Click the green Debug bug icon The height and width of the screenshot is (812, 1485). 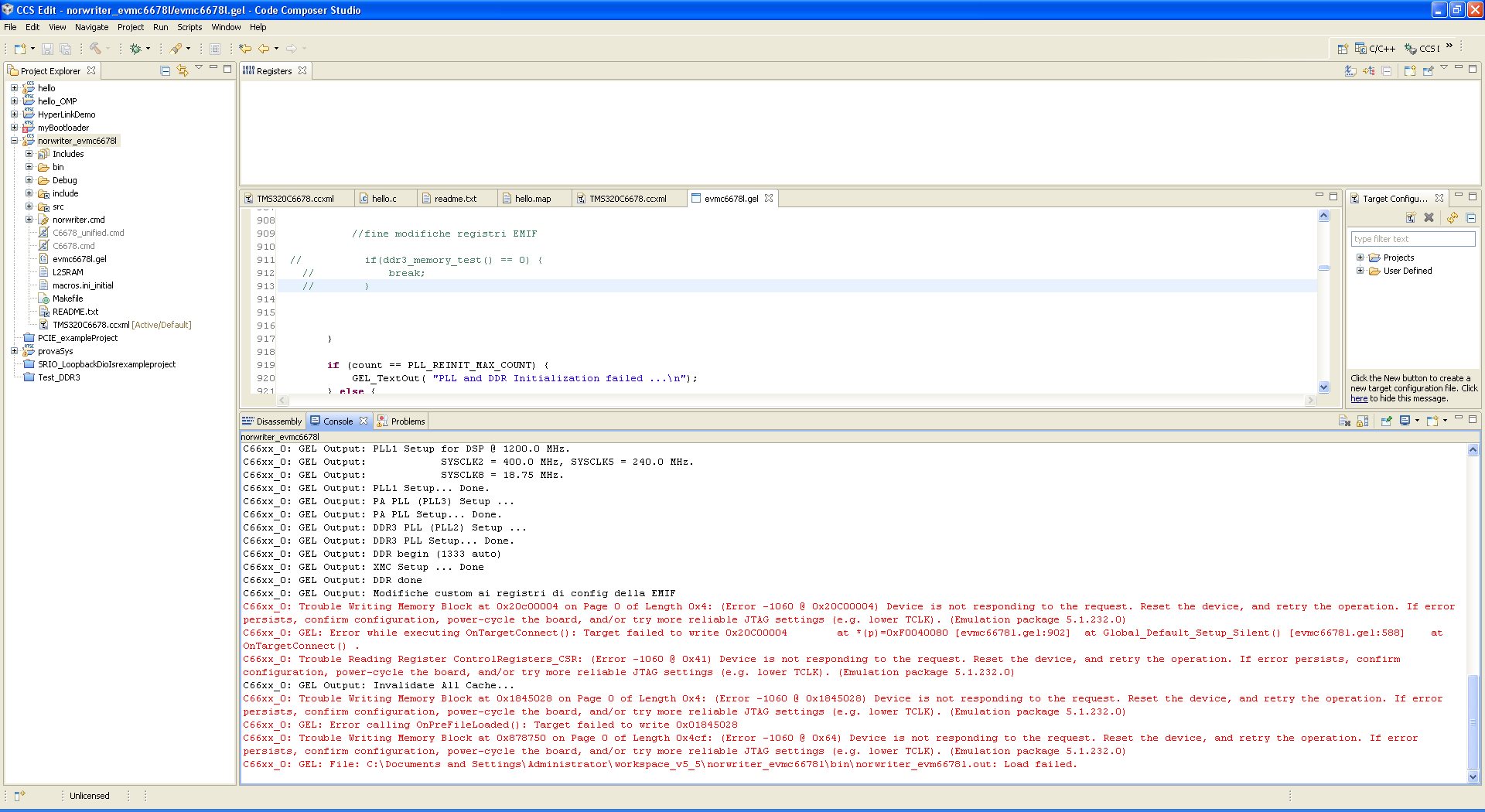(x=135, y=49)
